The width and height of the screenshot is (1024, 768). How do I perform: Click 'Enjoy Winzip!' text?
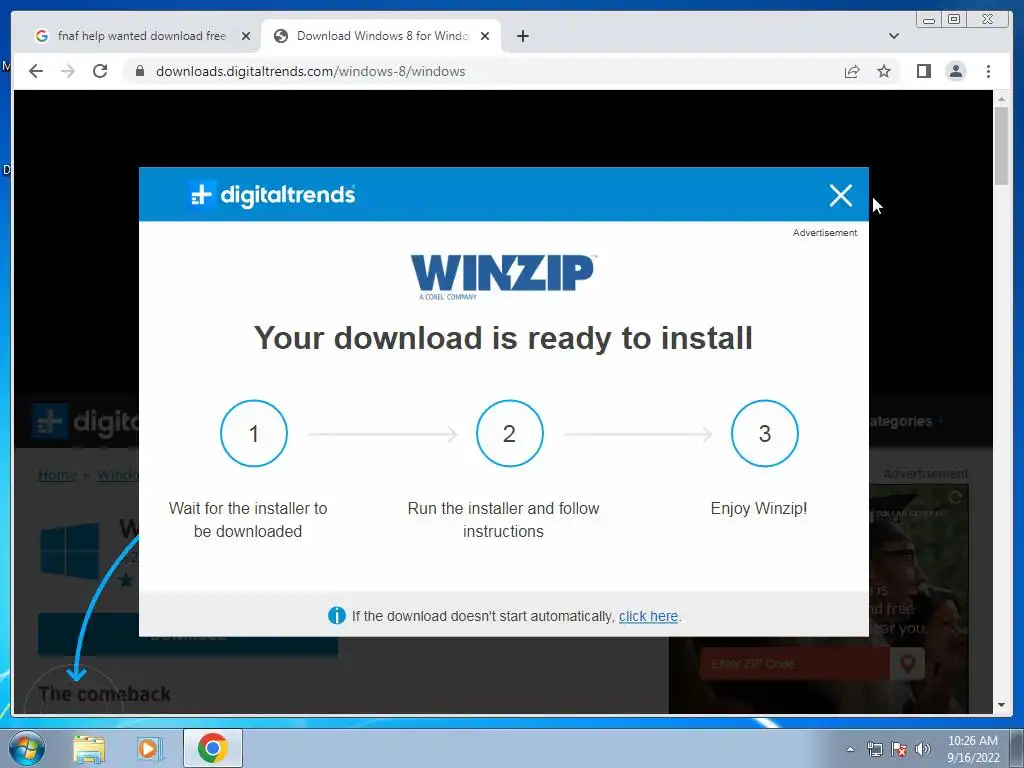[759, 508]
